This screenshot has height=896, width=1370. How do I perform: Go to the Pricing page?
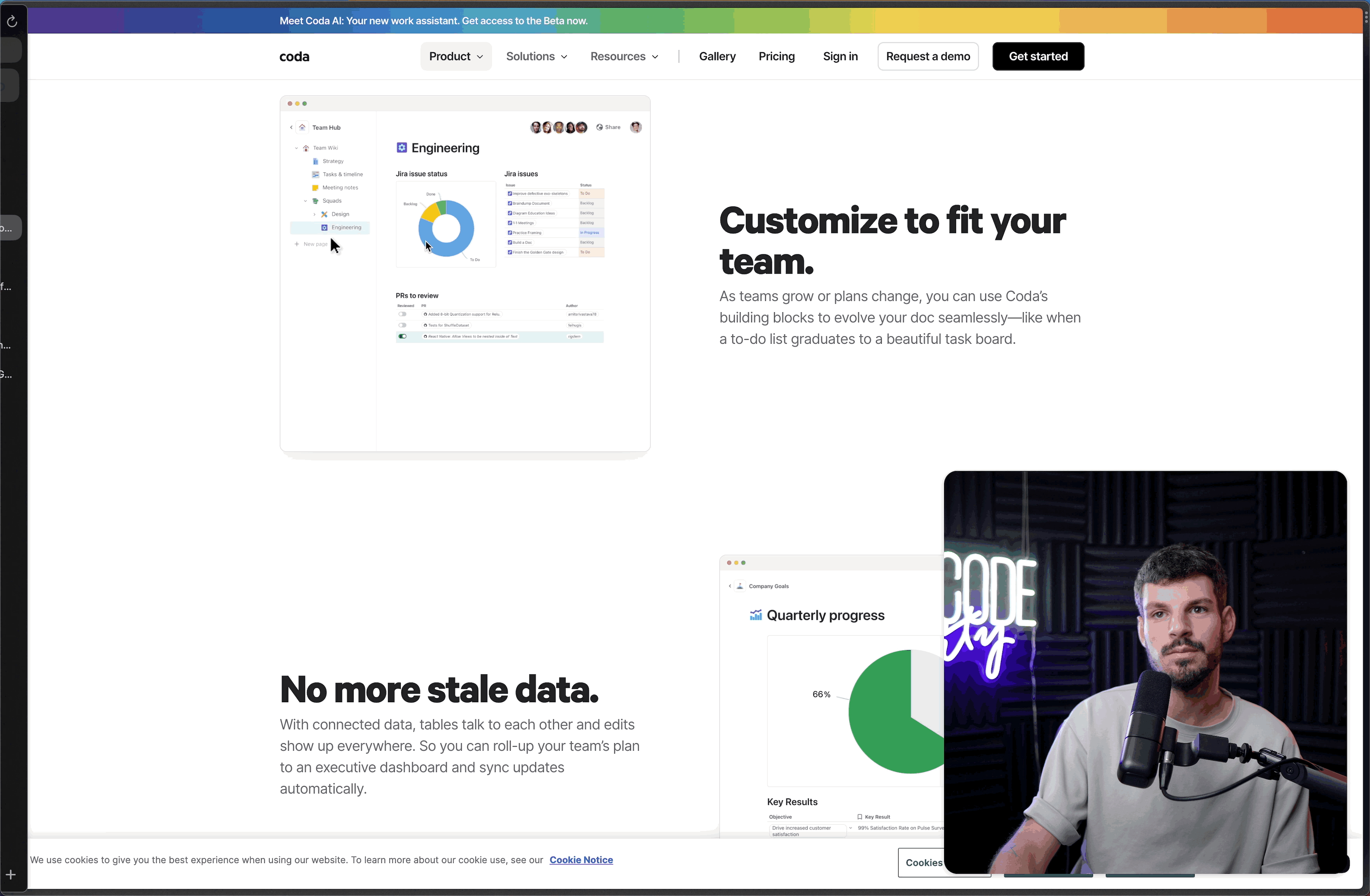click(776, 56)
